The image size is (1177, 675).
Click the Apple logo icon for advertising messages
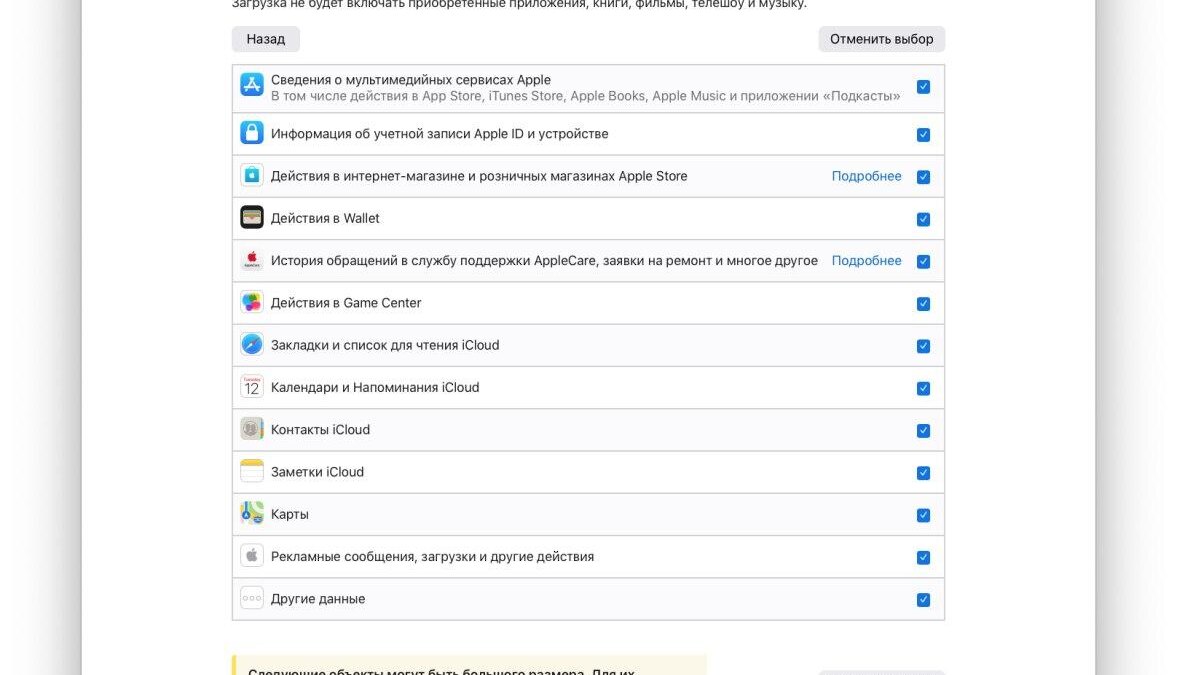[x=251, y=556]
